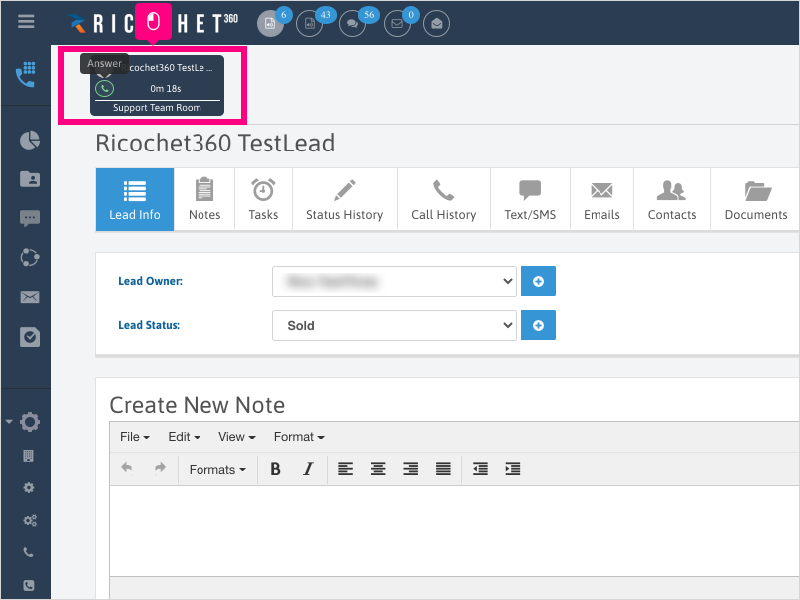Open chat notifications with badge 56
Viewport: 800px width, 600px height.
coord(353,23)
